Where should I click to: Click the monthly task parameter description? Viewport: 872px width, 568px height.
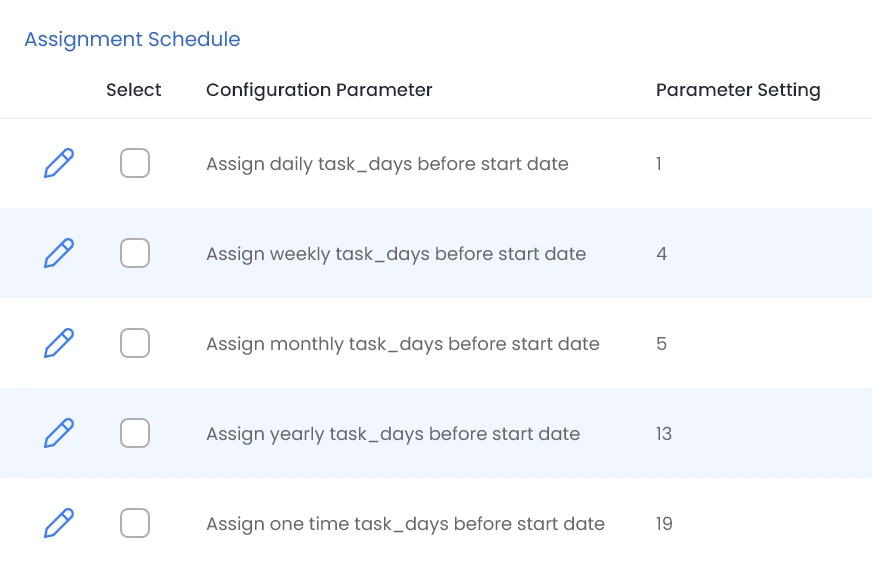[x=402, y=344]
